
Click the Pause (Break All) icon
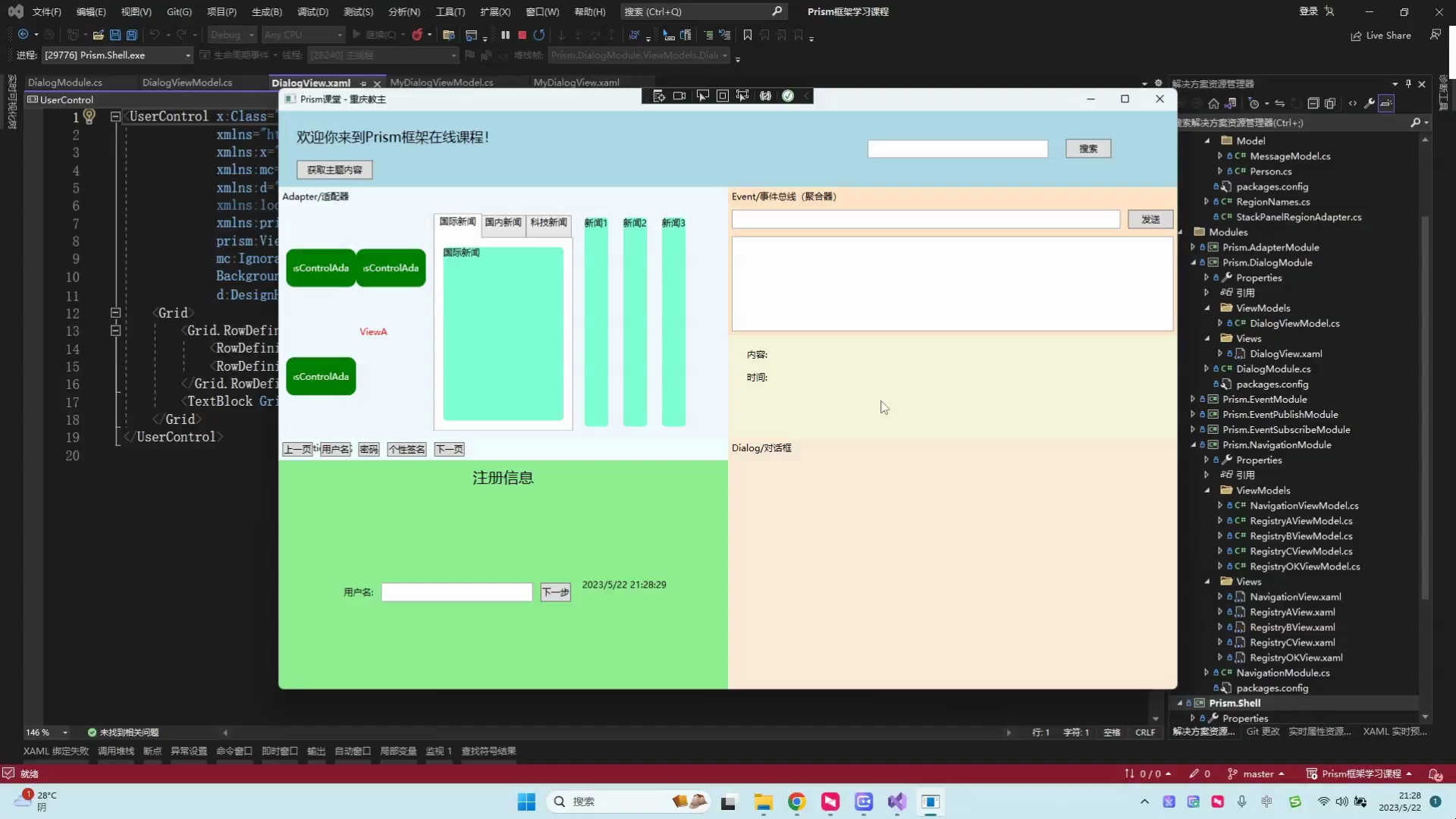506,35
